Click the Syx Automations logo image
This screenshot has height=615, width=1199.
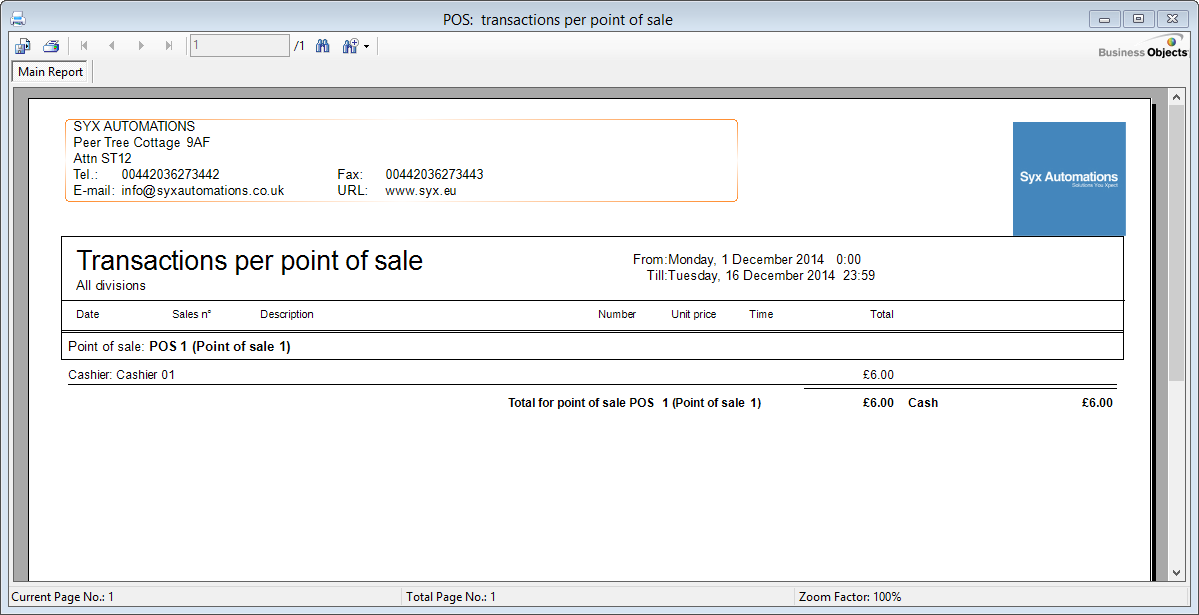1069,179
